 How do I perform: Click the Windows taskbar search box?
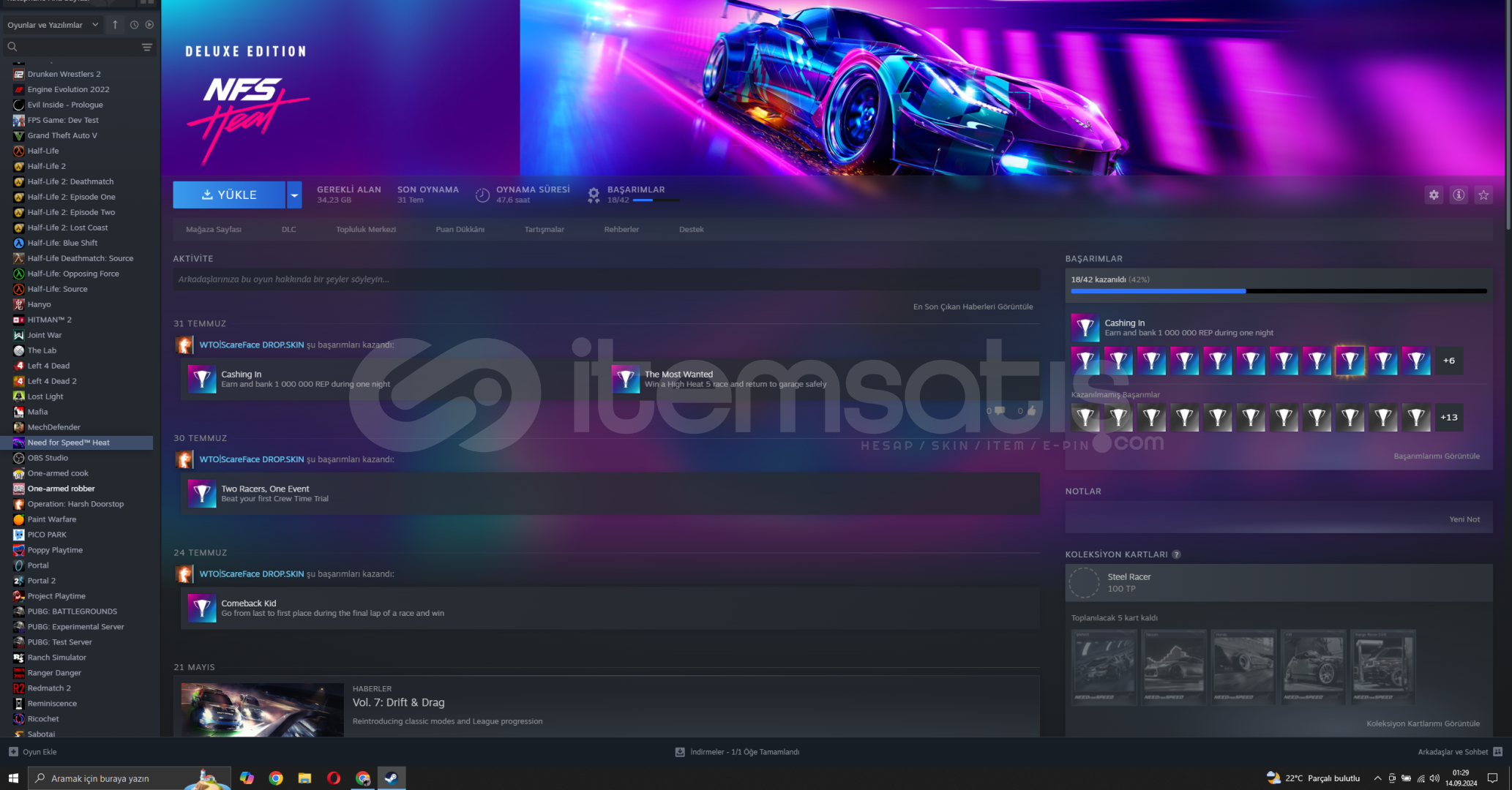pos(130,778)
